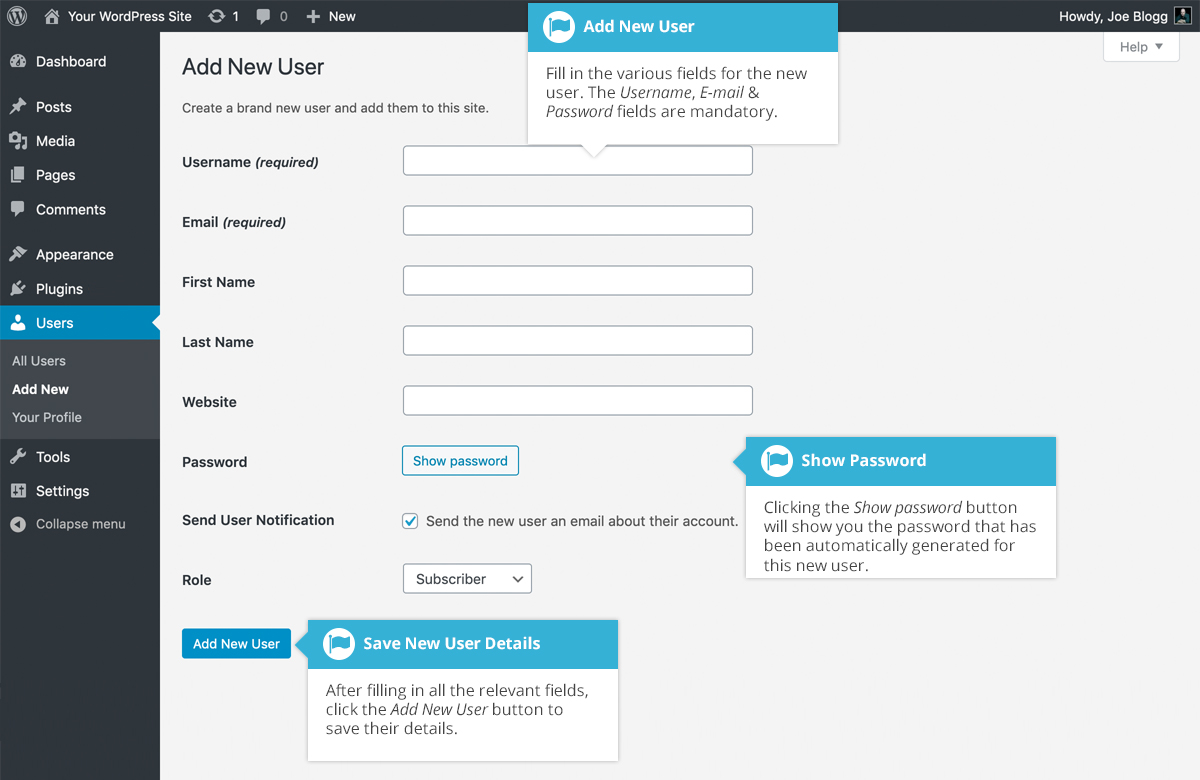Click the Users person icon
Screen dimensions: 1200x780
click(18, 322)
